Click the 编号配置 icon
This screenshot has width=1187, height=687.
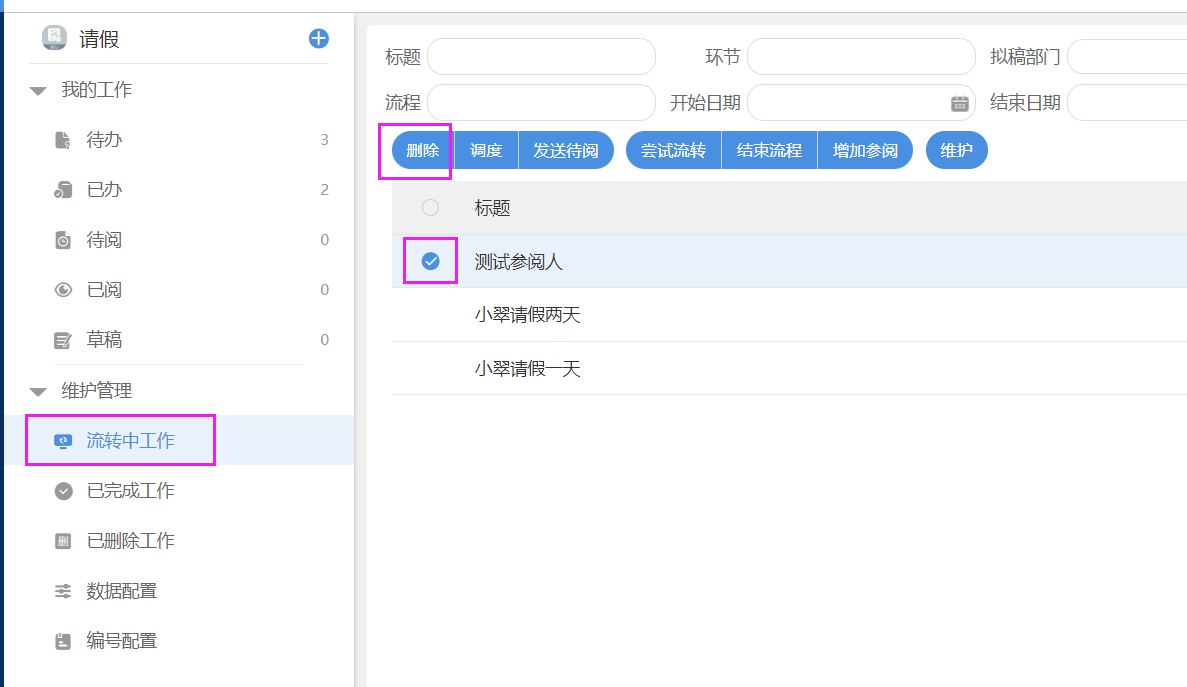[63, 642]
